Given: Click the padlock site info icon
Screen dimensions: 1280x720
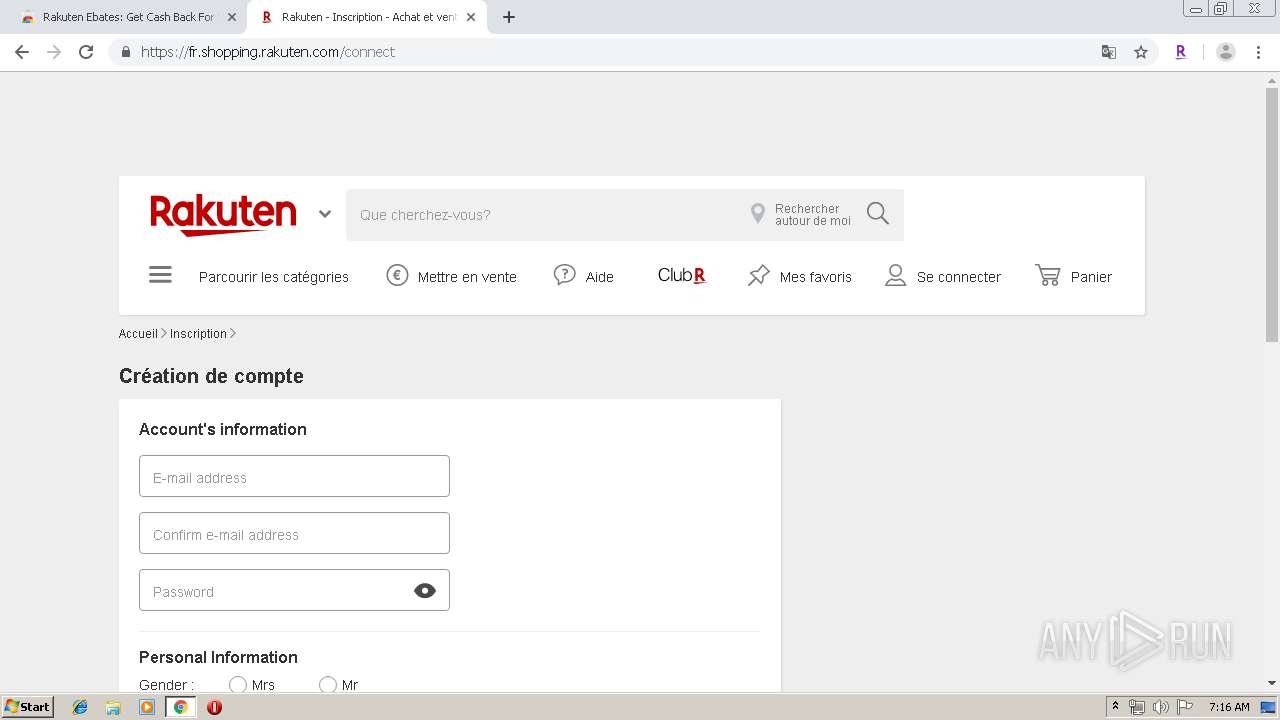Looking at the screenshot, I should point(125,52).
